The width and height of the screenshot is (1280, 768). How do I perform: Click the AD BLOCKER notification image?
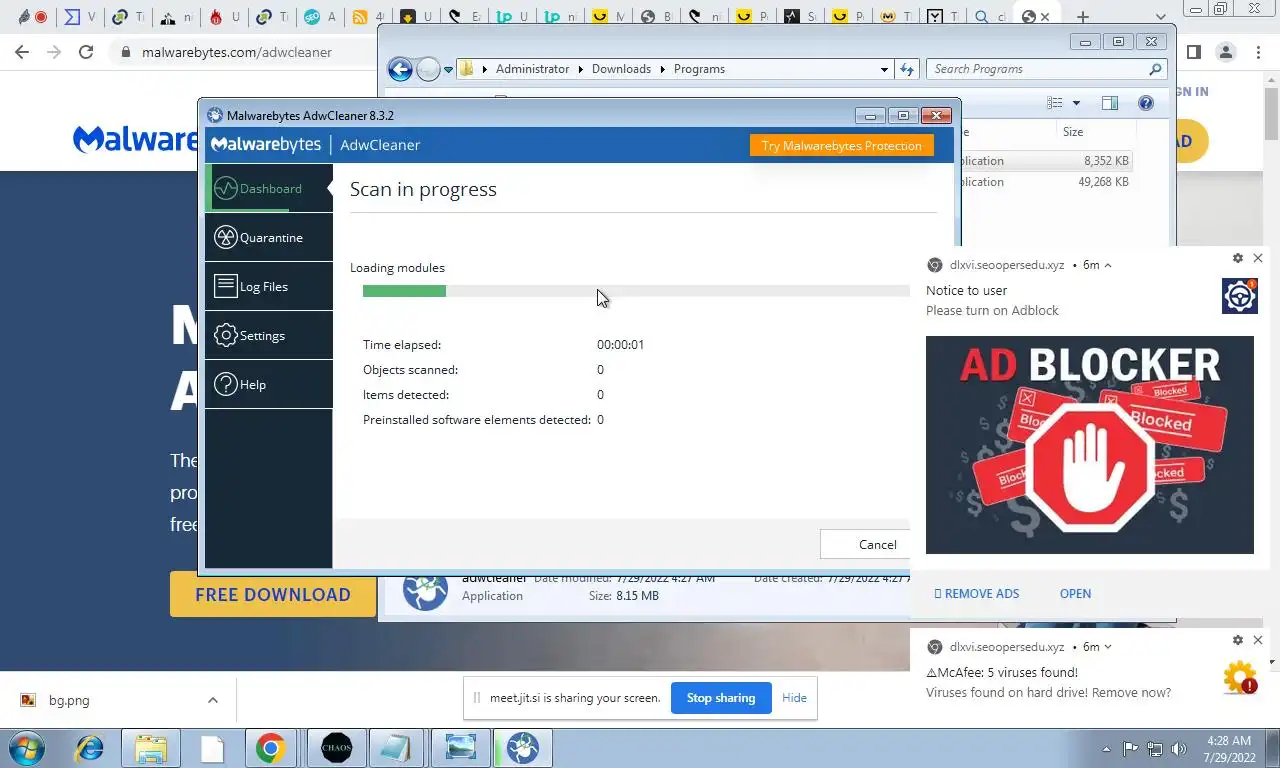coord(1089,445)
